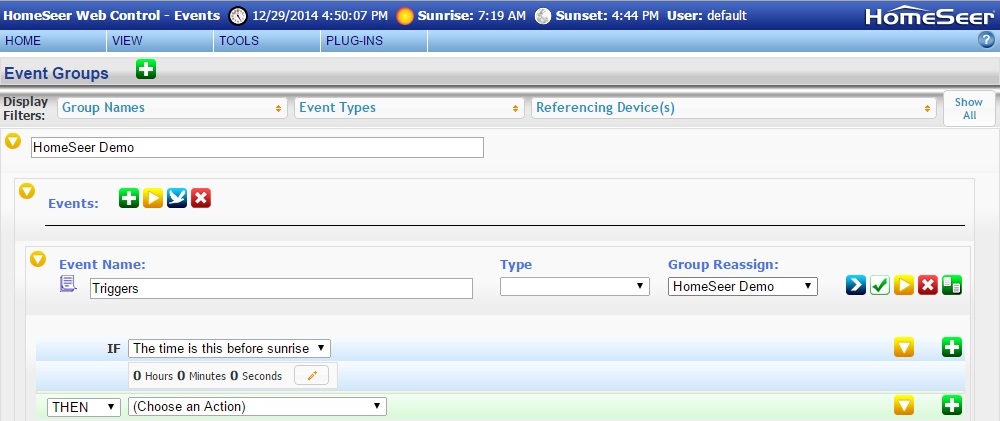Add a new event in Events row
The image size is (1000, 421).
point(129,198)
